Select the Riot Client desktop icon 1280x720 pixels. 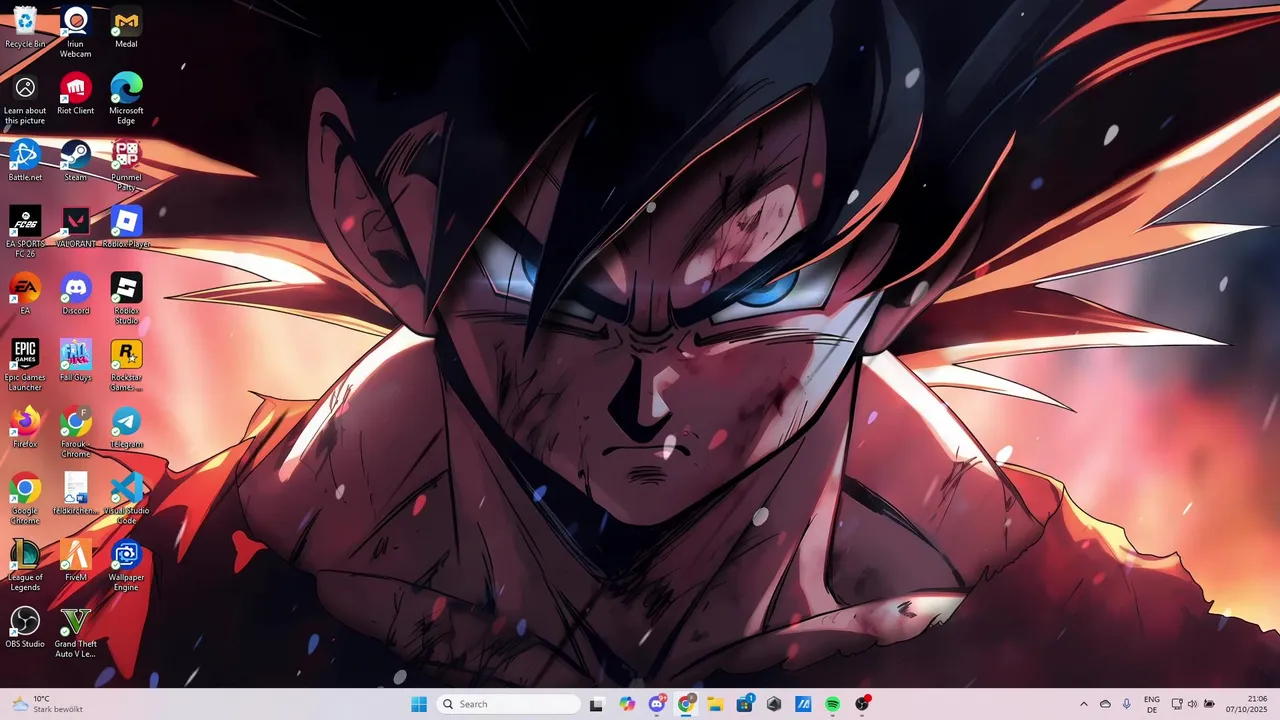point(75,94)
